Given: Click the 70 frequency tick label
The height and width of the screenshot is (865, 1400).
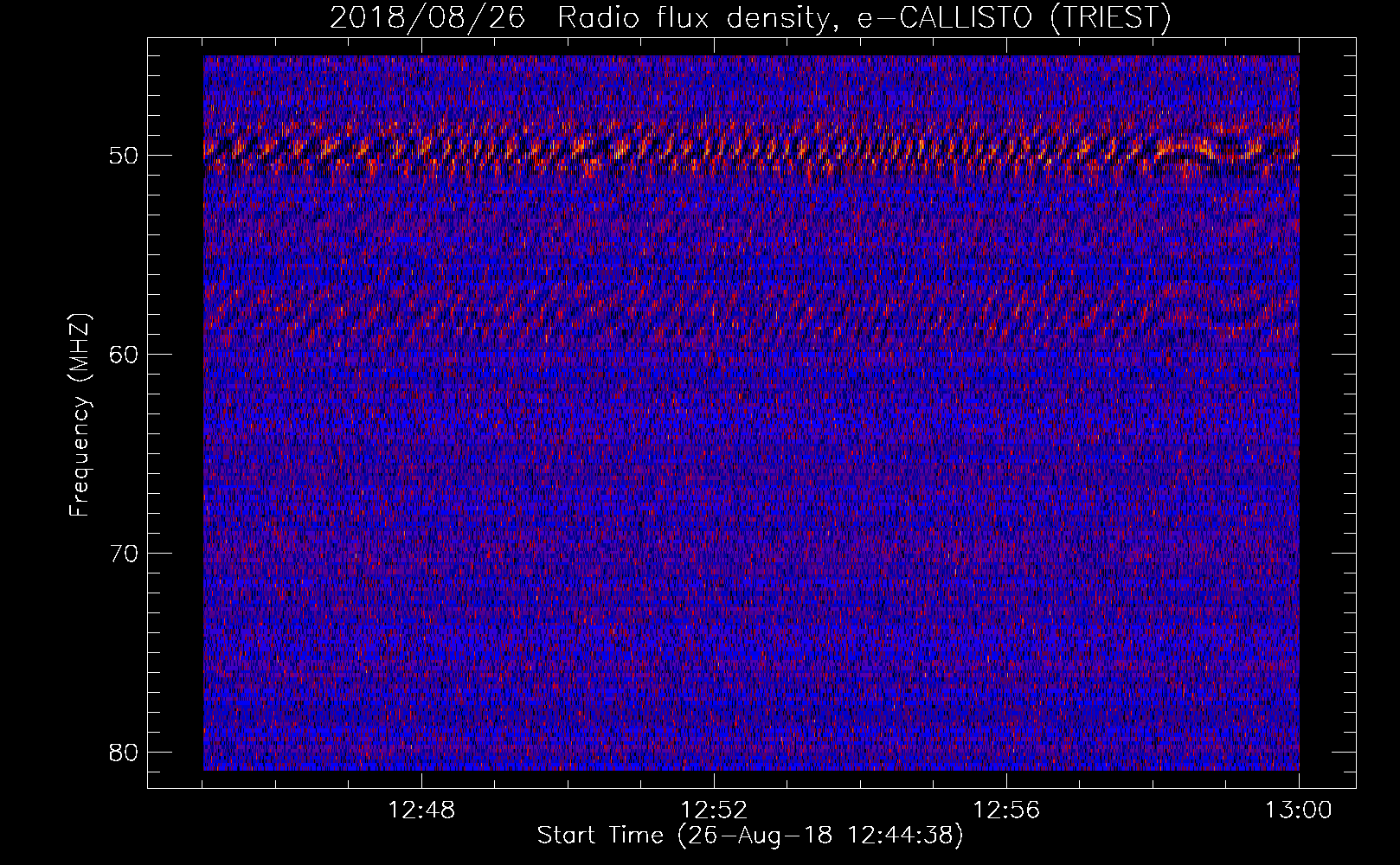Looking at the screenshot, I should click(x=125, y=554).
